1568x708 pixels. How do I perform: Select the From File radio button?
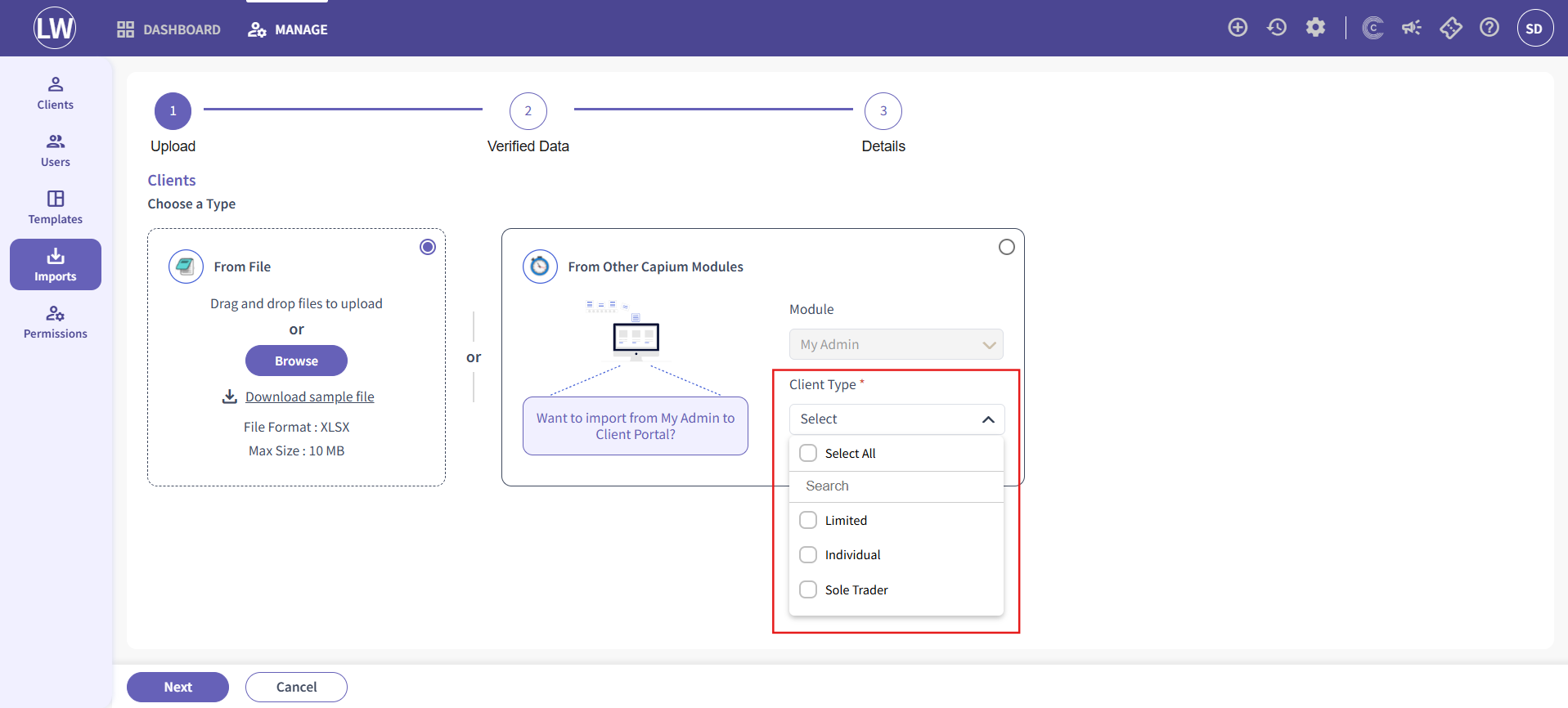(x=428, y=247)
